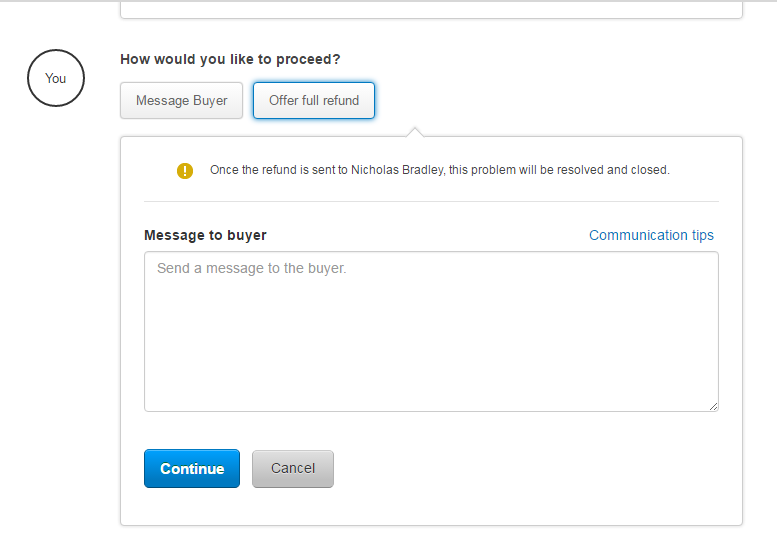The height and width of the screenshot is (539, 777).
Task: Click the previous panel's bottom edge at top
Action: [x=431, y=18]
